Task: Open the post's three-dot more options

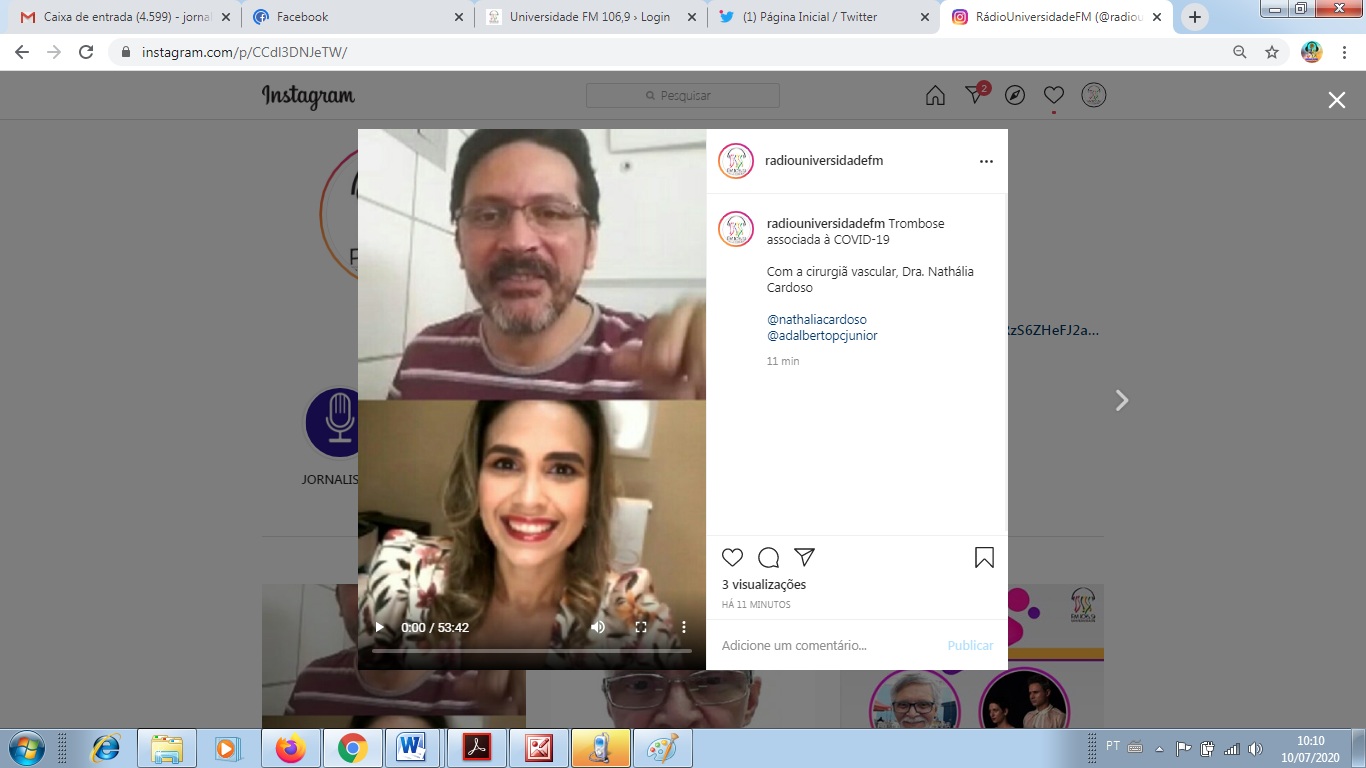Action: (986, 161)
